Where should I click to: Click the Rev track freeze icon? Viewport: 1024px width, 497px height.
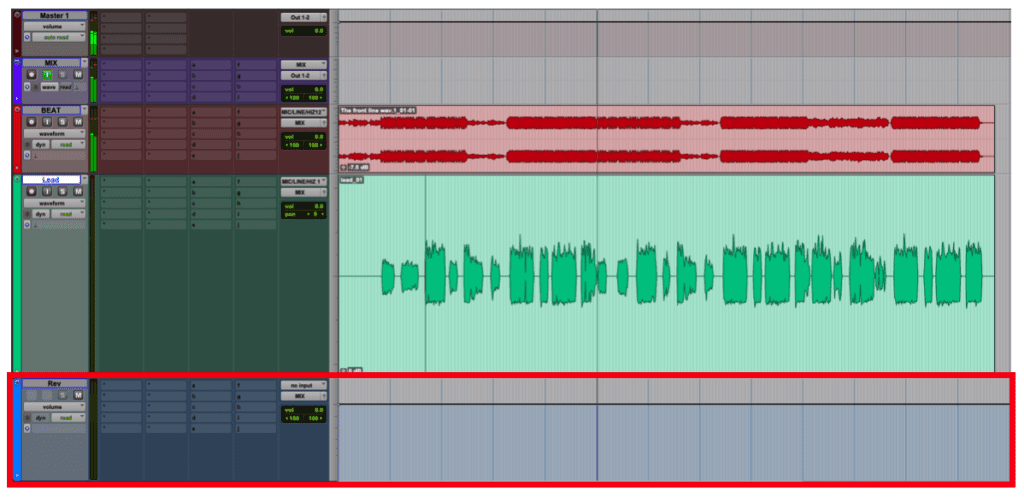tap(27, 417)
